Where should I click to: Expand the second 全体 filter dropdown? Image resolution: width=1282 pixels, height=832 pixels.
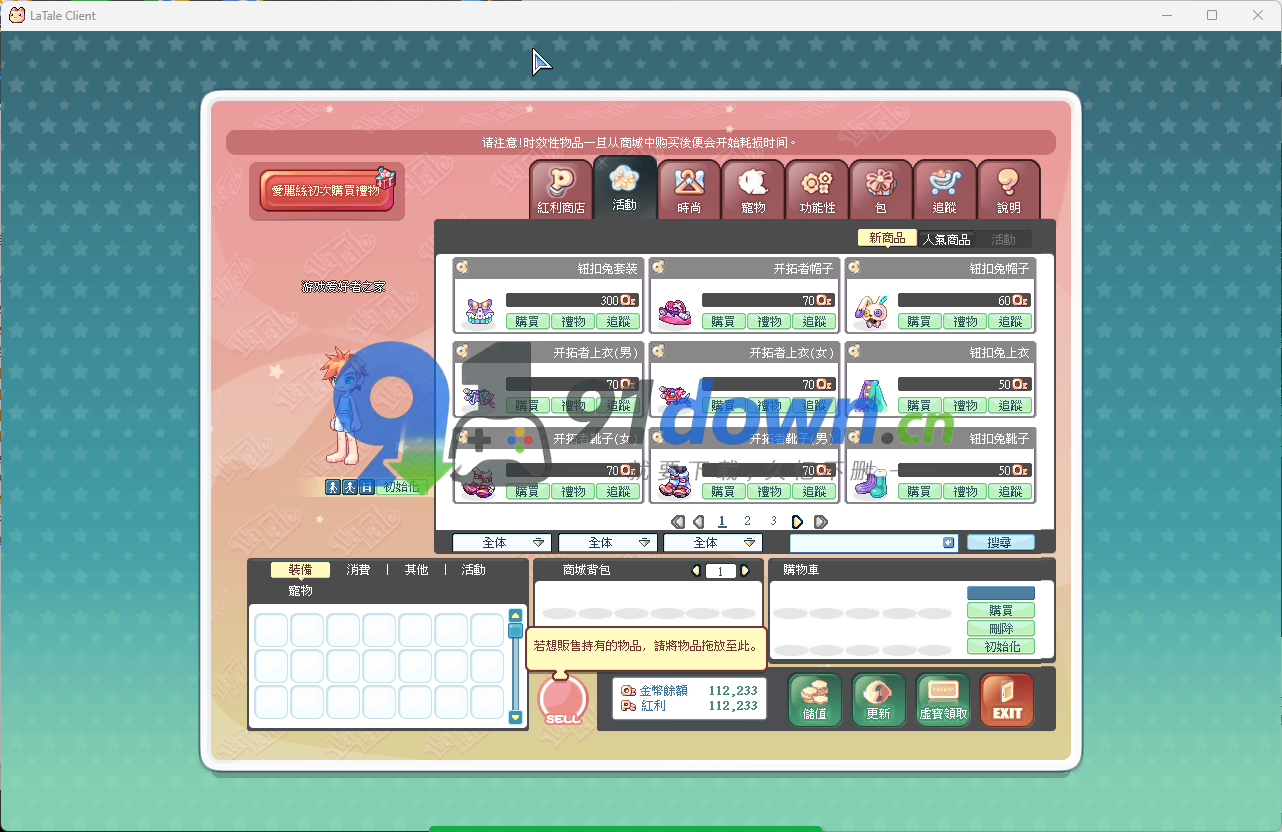point(607,542)
